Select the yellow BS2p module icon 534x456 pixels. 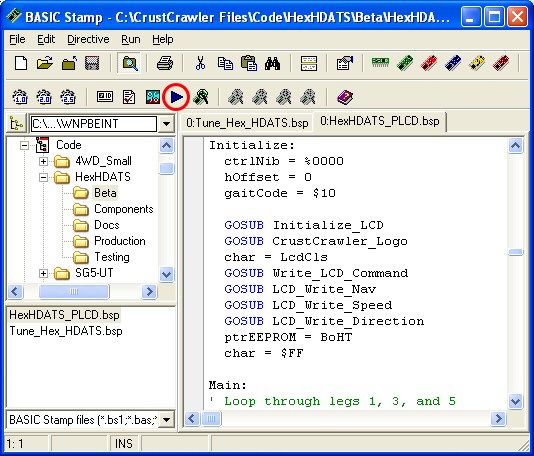point(477,63)
